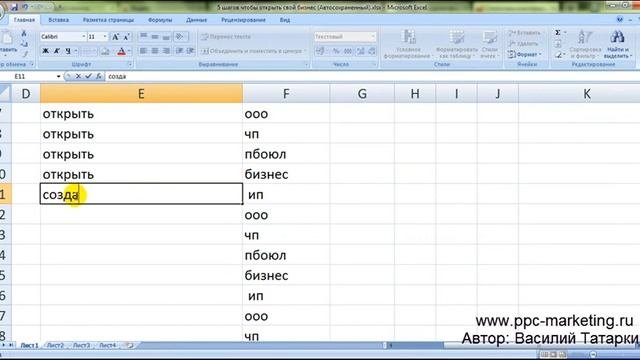Decrease font size with small A button

click(126, 37)
